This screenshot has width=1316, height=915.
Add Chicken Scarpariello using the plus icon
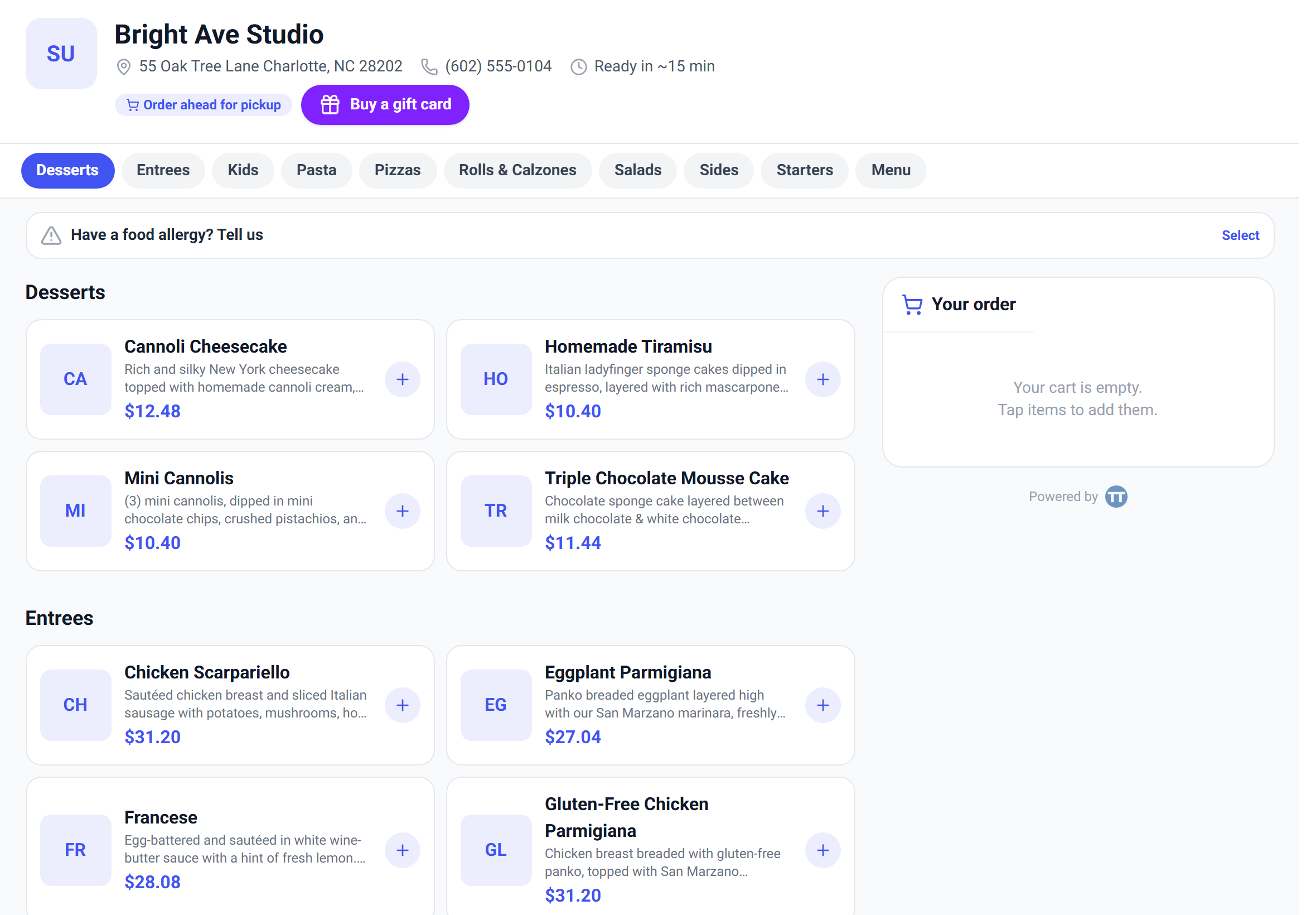coord(402,705)
